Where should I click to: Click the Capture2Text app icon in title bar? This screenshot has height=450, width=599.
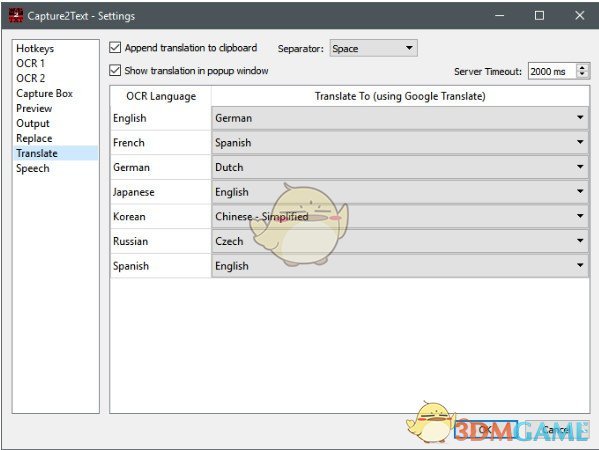(x=16, y=16)
